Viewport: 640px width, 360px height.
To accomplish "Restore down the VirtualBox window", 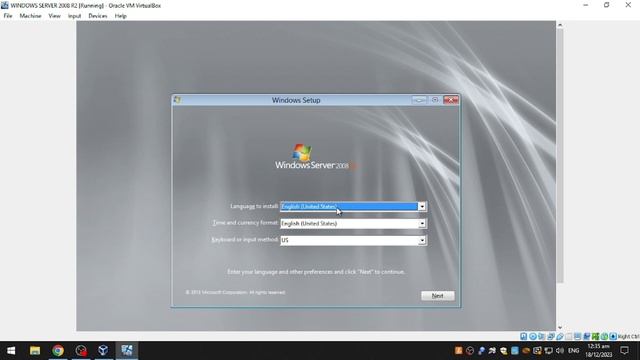I will pos(607,5).
